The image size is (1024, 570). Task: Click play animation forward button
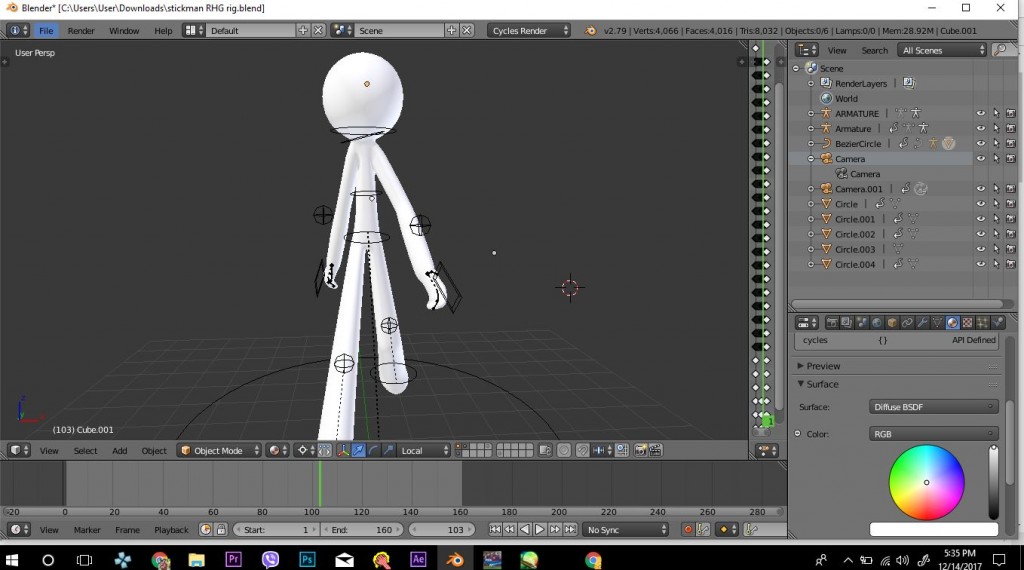[539, 530]
